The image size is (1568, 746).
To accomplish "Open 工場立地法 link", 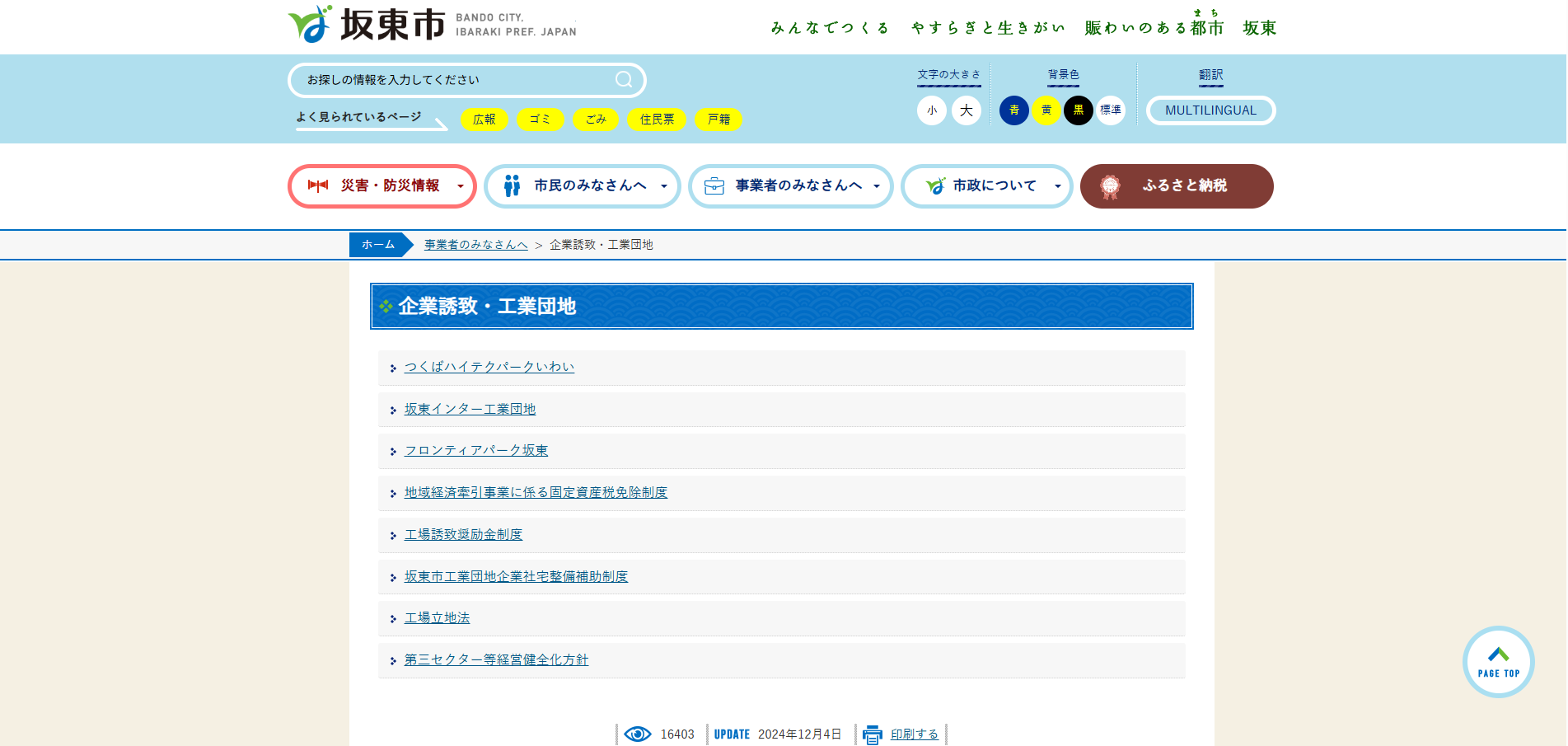I will (x=437, y=617).
